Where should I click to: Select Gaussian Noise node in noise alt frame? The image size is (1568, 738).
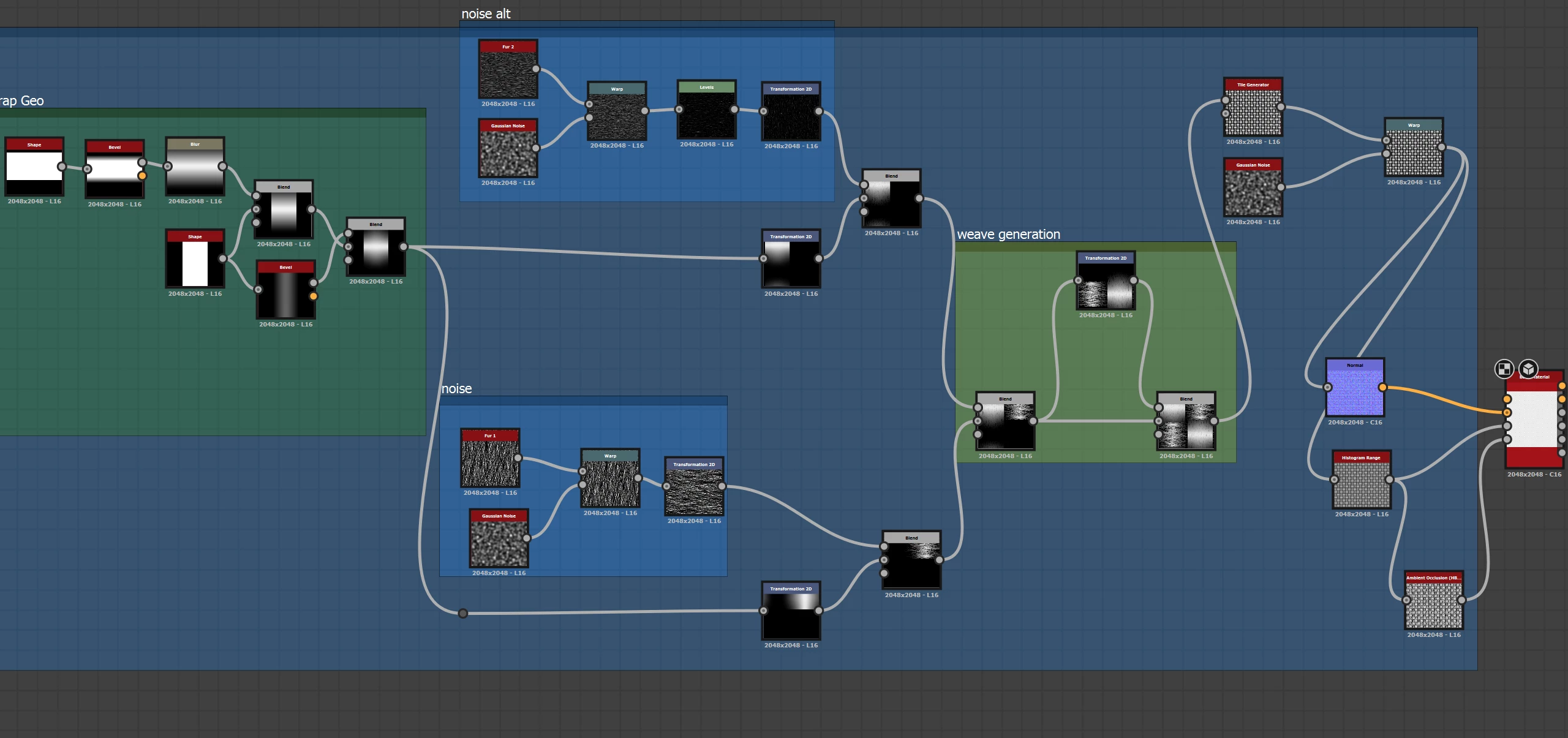[508, 152]
